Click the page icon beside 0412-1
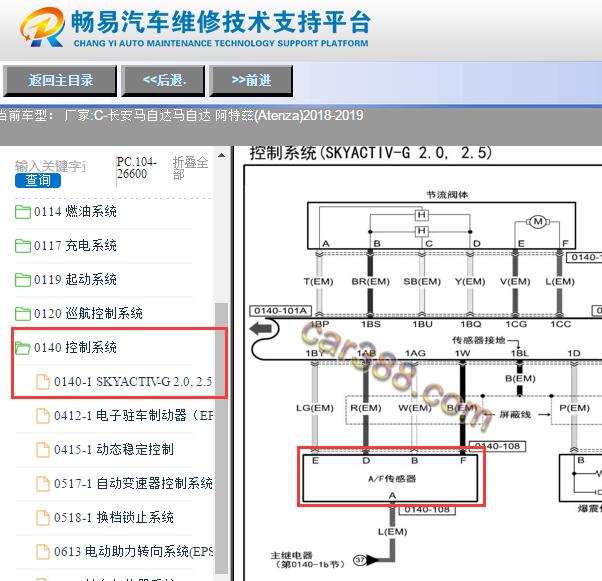Viewport: 602px width, 581px height. point(43,415)
